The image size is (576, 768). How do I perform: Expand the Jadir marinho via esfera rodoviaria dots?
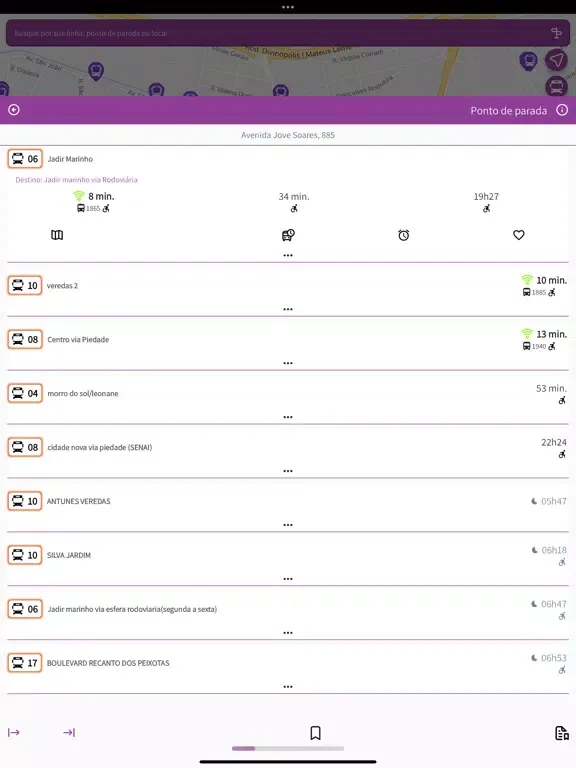tap(288, 632)
